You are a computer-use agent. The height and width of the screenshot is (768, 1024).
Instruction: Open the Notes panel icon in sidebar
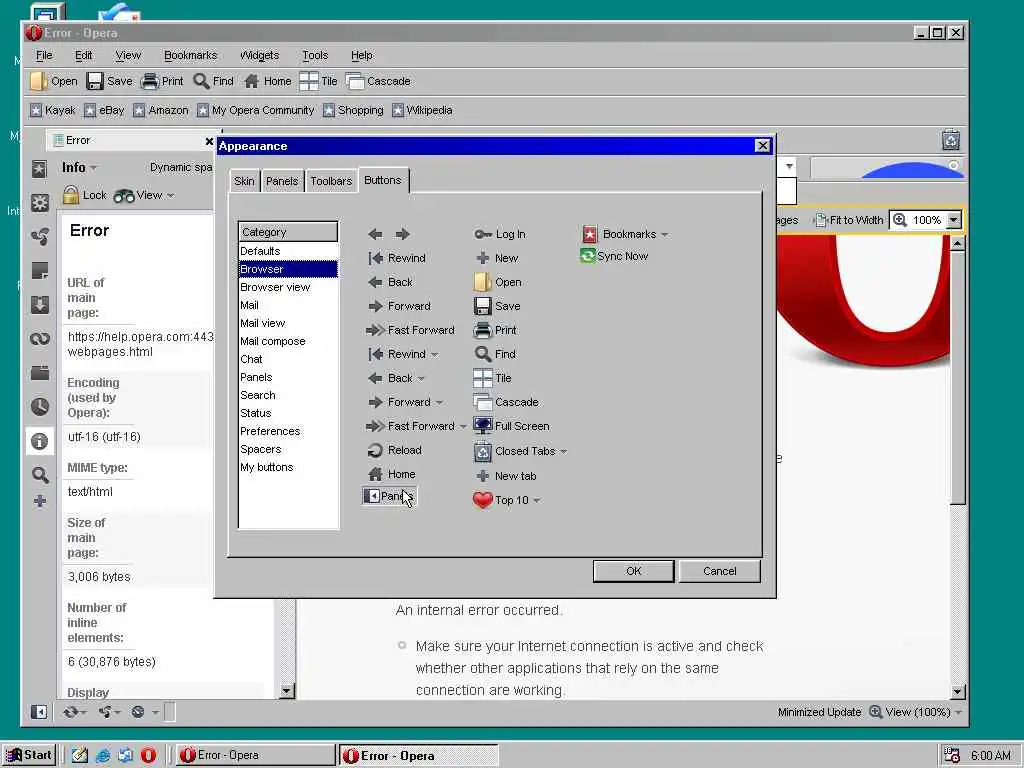pyautogui.click(x=39, y=270)
